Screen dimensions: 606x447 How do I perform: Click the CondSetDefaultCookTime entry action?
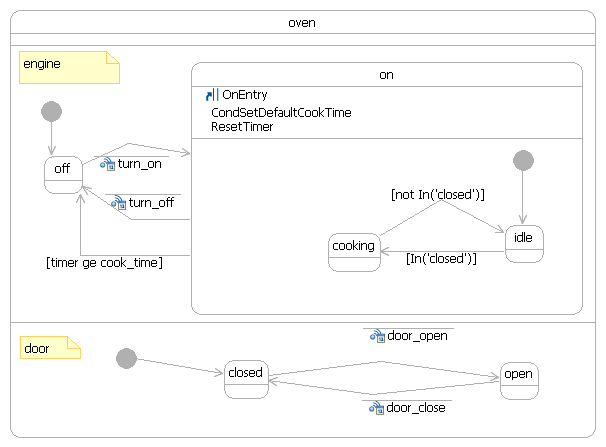pyautogui.click(x=281, y=113)
